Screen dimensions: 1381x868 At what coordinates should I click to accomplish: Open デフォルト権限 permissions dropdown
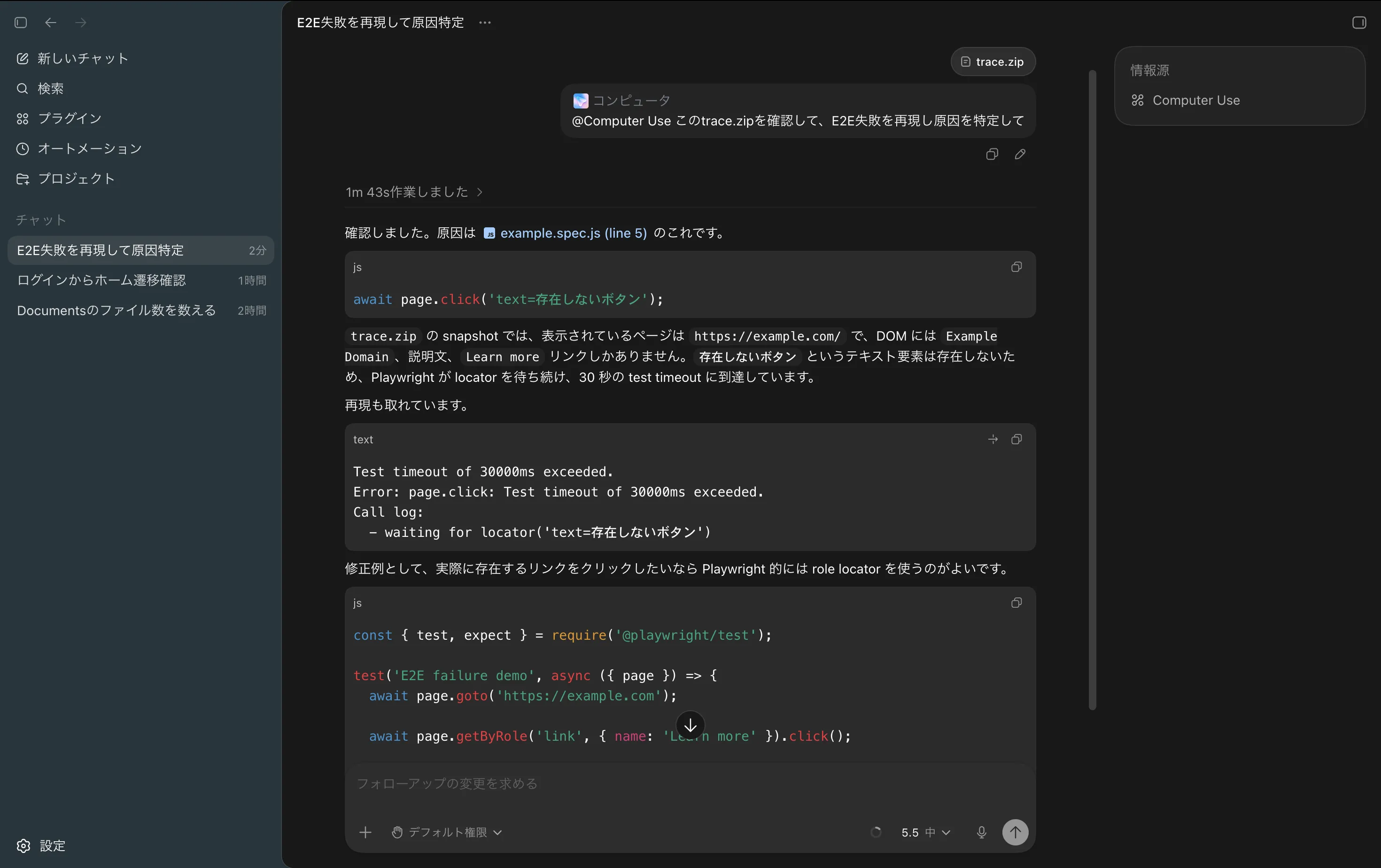tap(447, 832)
